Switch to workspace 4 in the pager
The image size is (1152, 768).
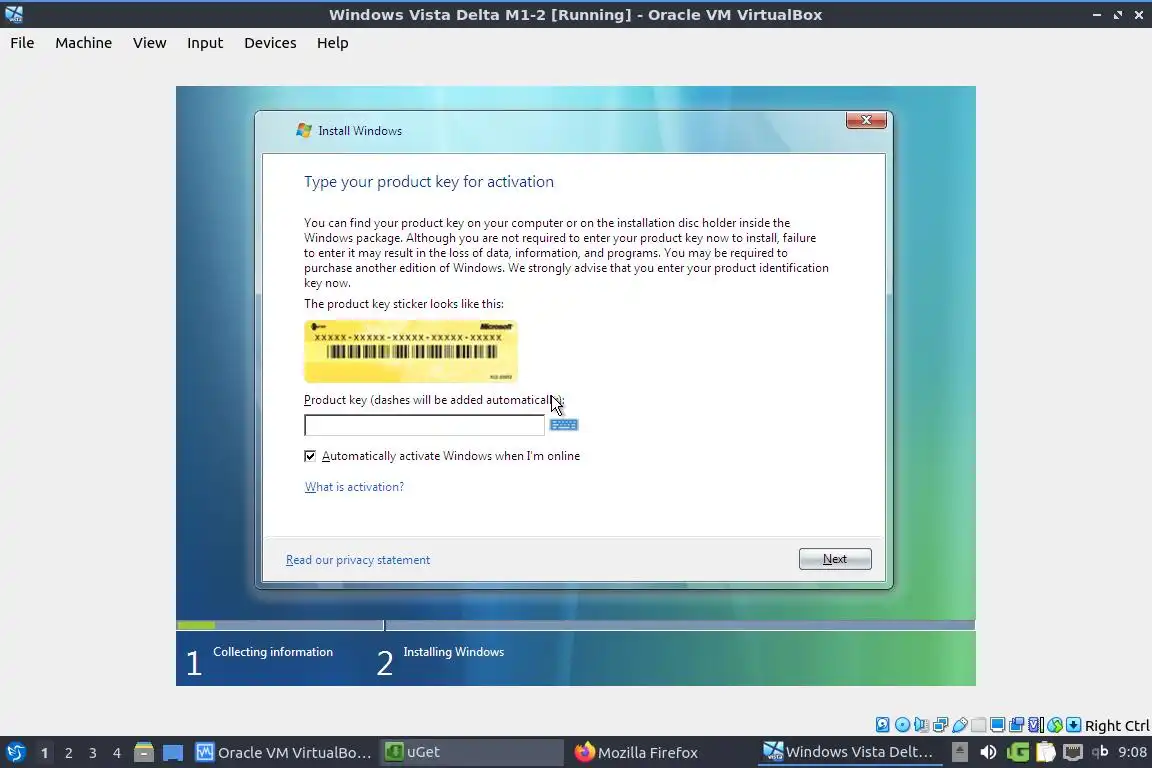click(117, 753)
